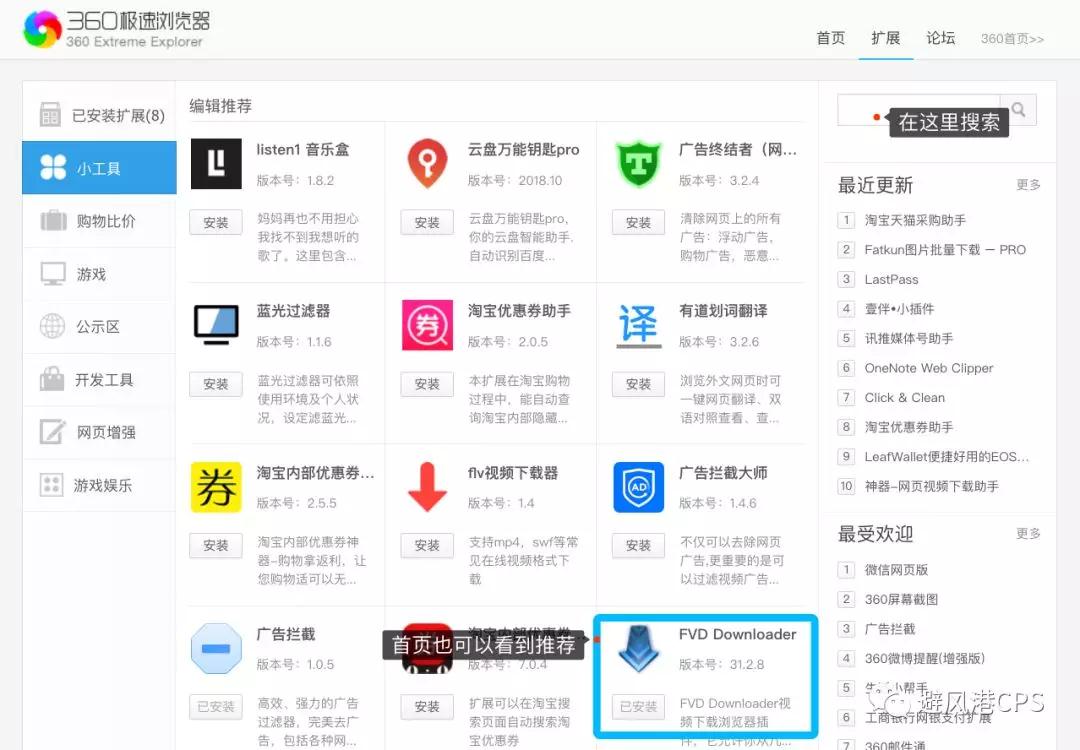Open 淘宝天猫采购助手 in recent updates
The width and height of the screenshot is (1080, 750).
[x=915, y=220]
